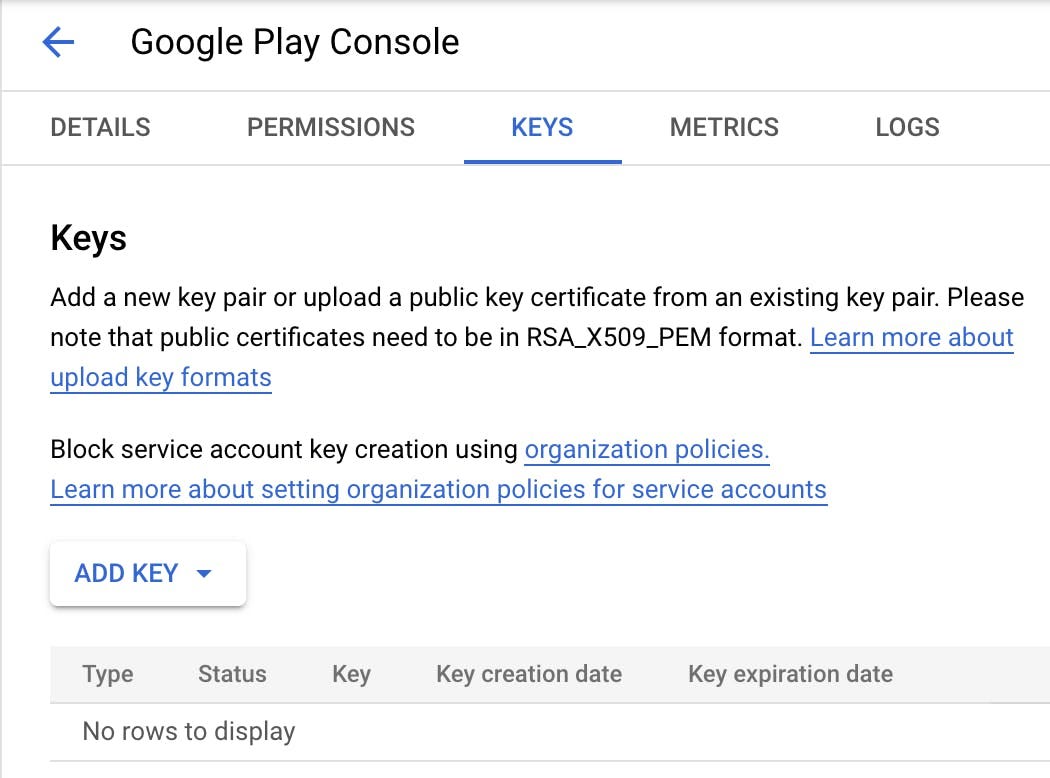The image size is (1050, 778).
Task: Open the METRICS tab
Action: click(724, 127)
